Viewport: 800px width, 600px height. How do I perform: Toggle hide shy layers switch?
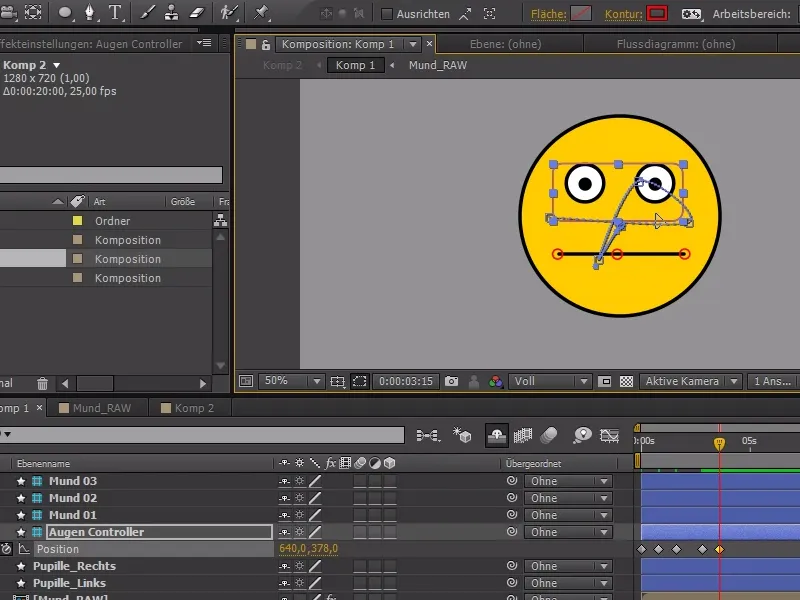pyautogui.click(x=497, y=435)
